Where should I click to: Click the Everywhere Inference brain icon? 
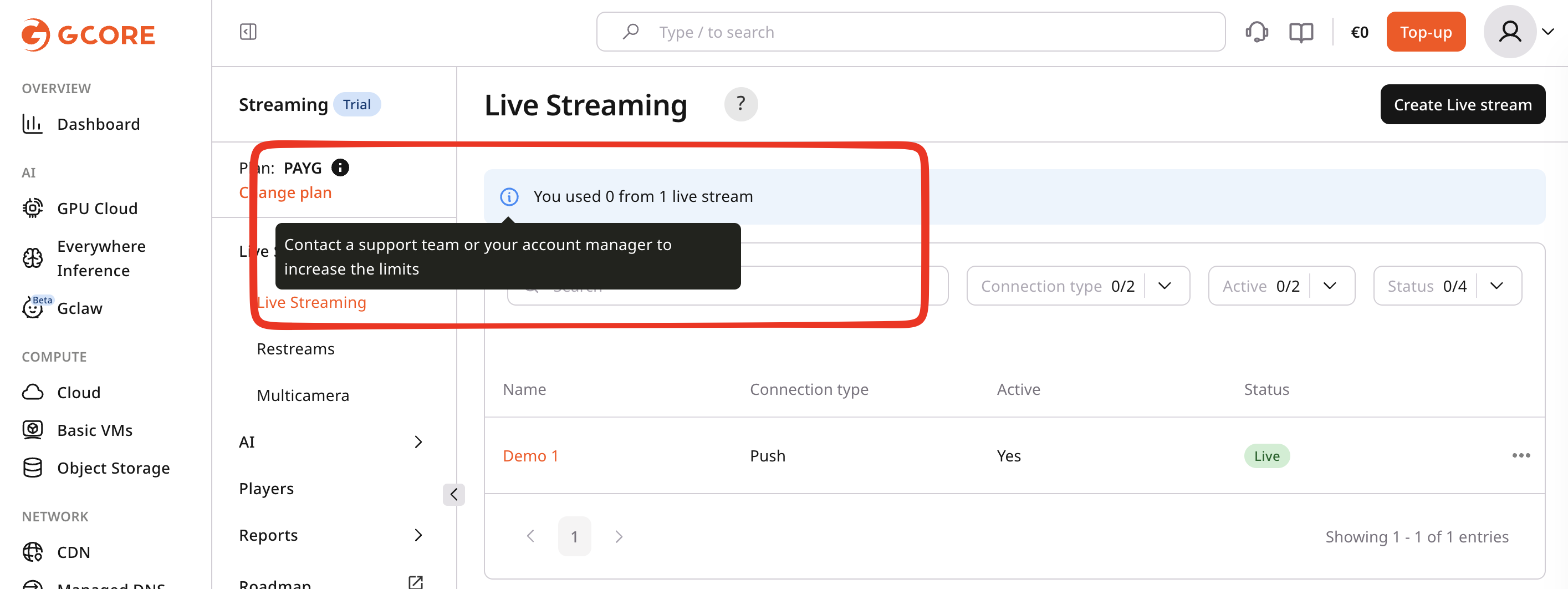(x=32, y=258)
